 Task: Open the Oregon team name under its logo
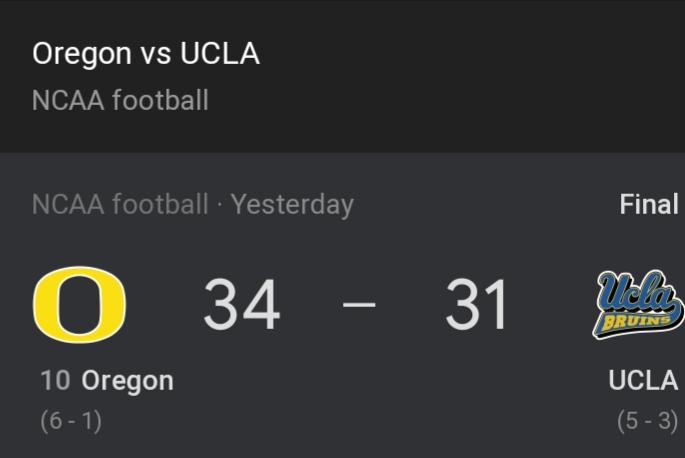pos(127,381)
